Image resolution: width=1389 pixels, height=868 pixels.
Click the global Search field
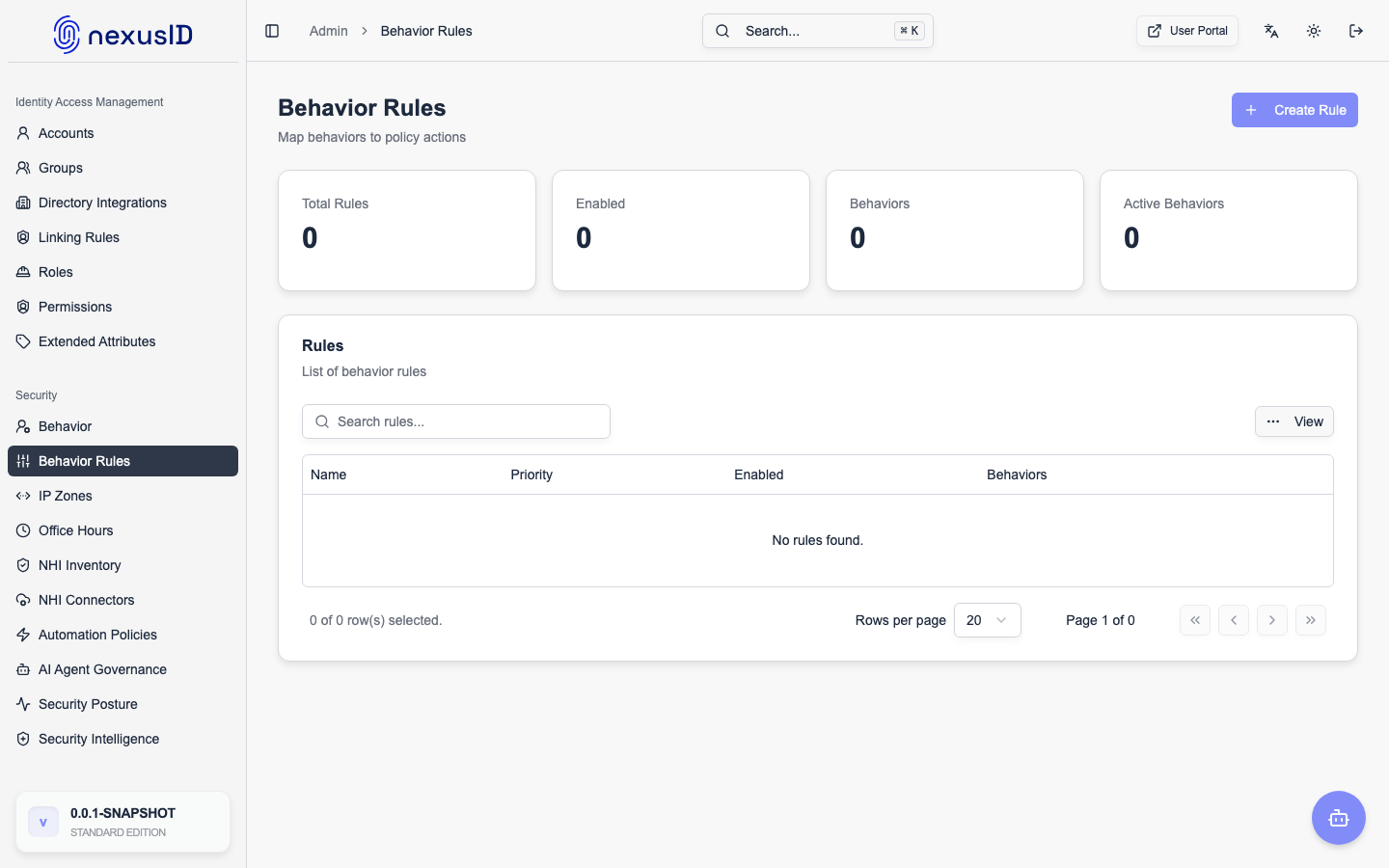point(818,31)
